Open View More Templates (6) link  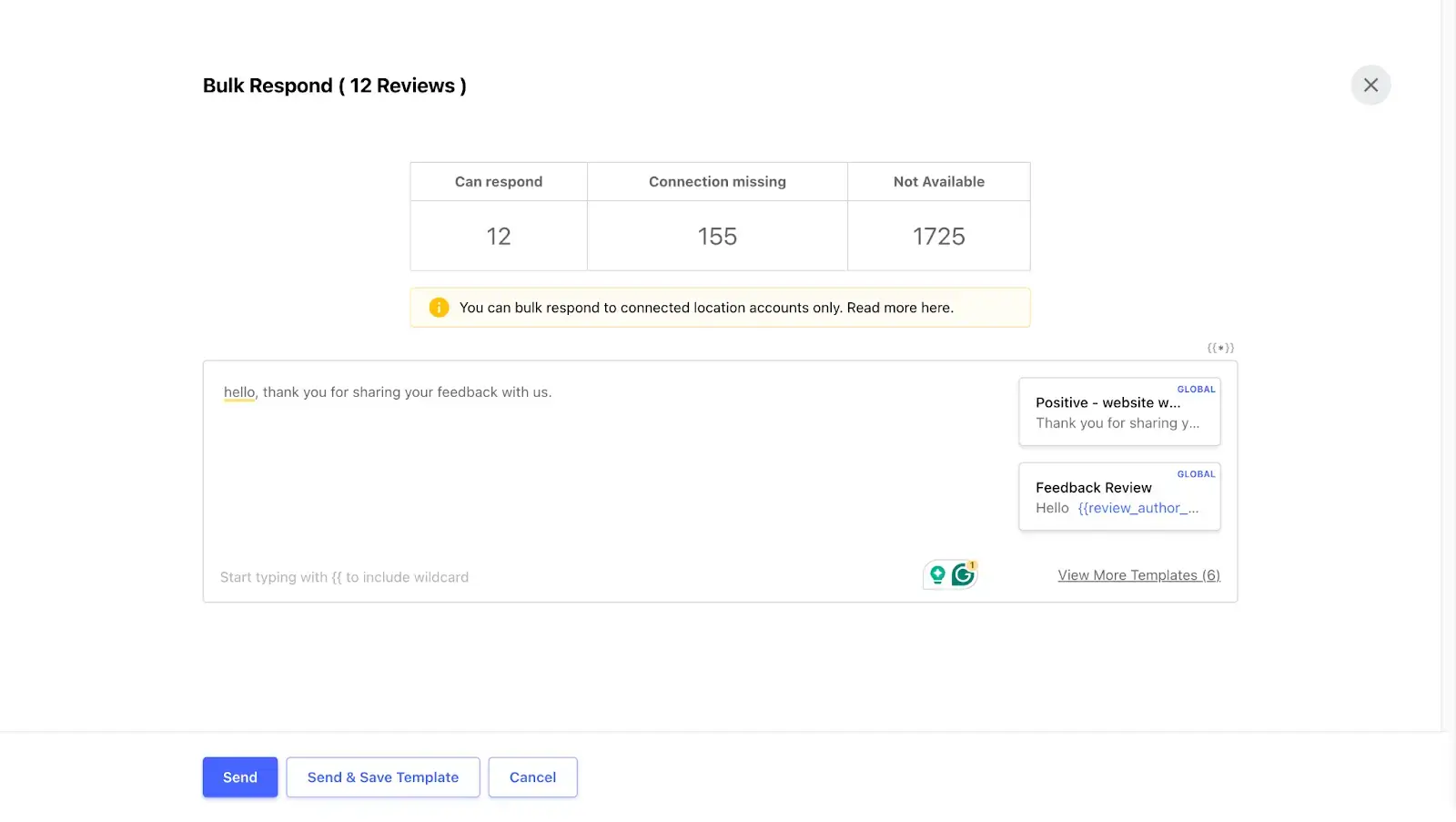(x=1138, y=575)
